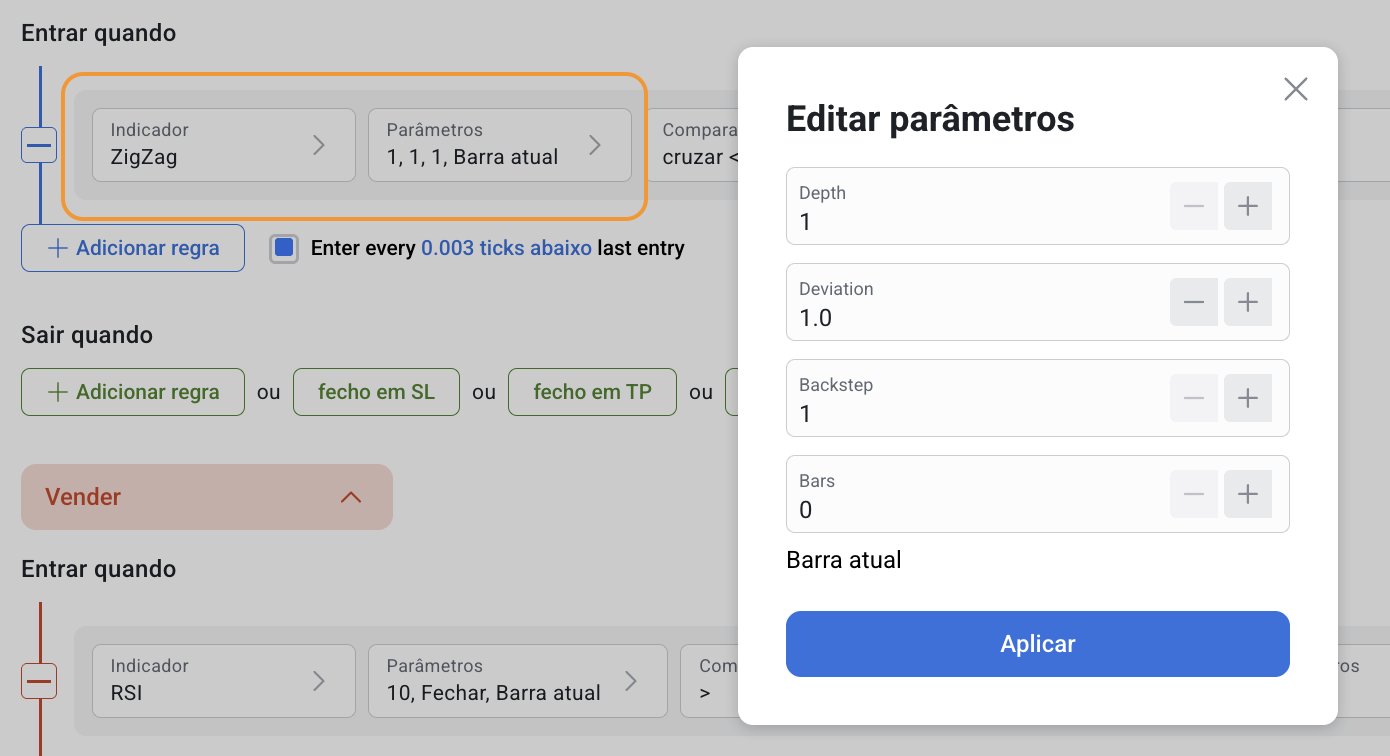Remove the ZigZag rule with blue minus
1390x756 pixels.
39,145
